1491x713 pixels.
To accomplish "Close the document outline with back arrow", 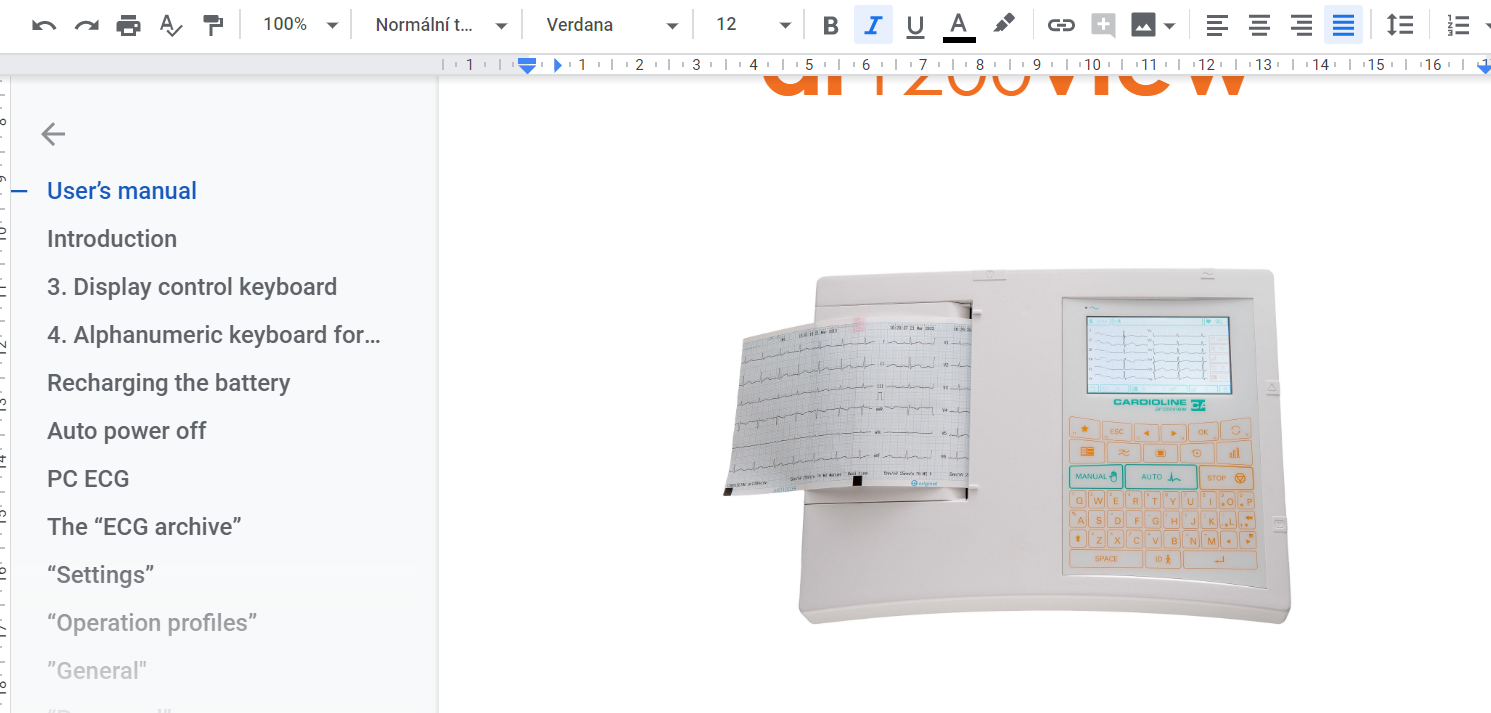I will (53, 134).
